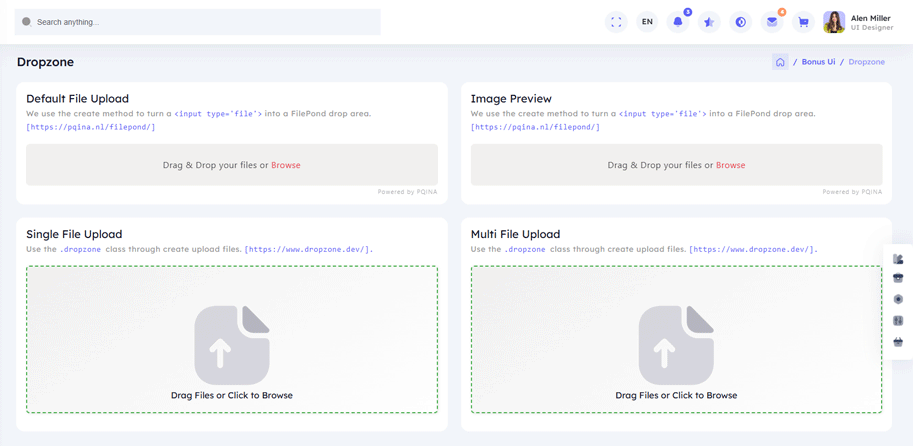Go to Bonus Ui breadcrumb
913x446 pixels.
pos(818,62)
